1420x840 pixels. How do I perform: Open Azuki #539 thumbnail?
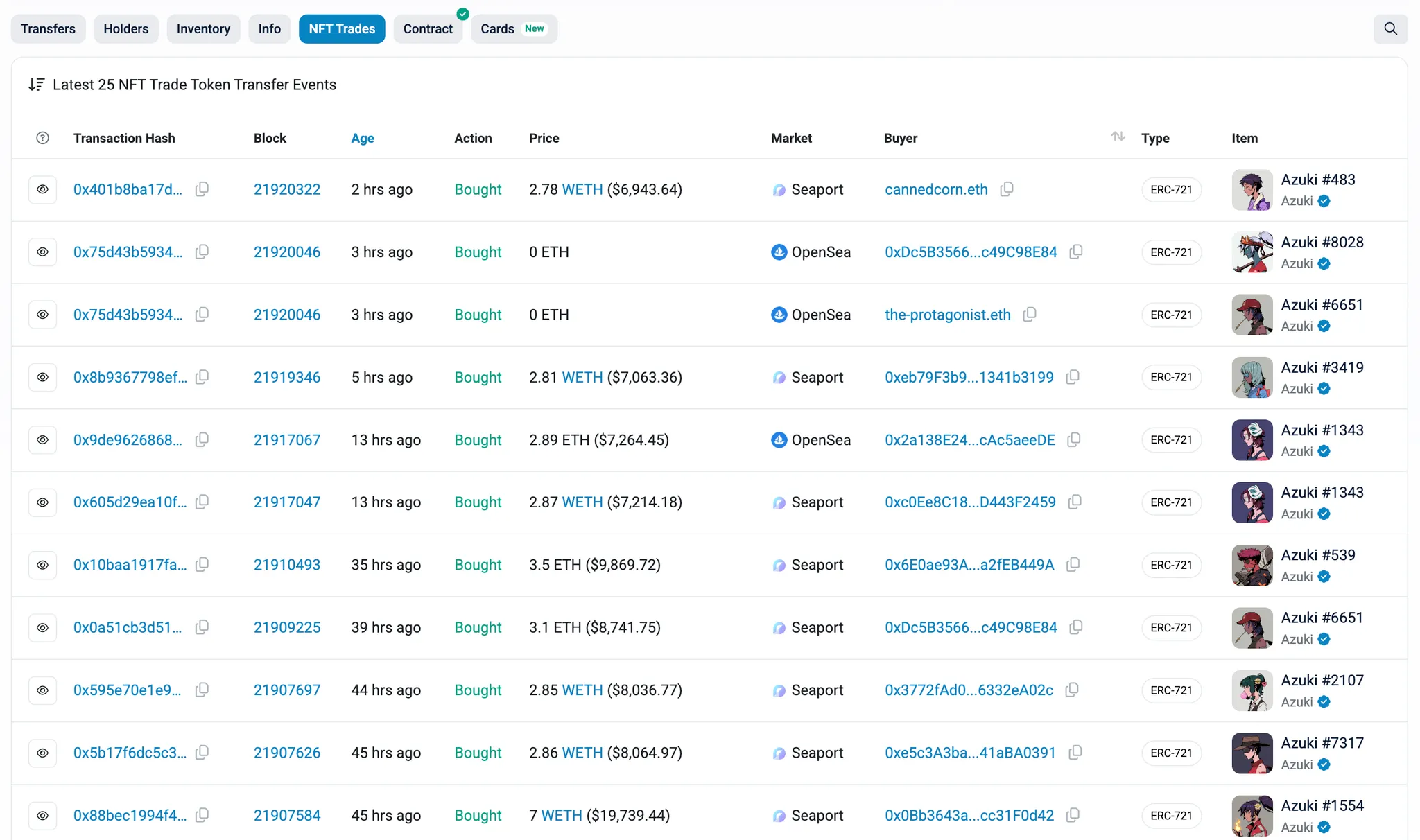tap(1252, 565)
